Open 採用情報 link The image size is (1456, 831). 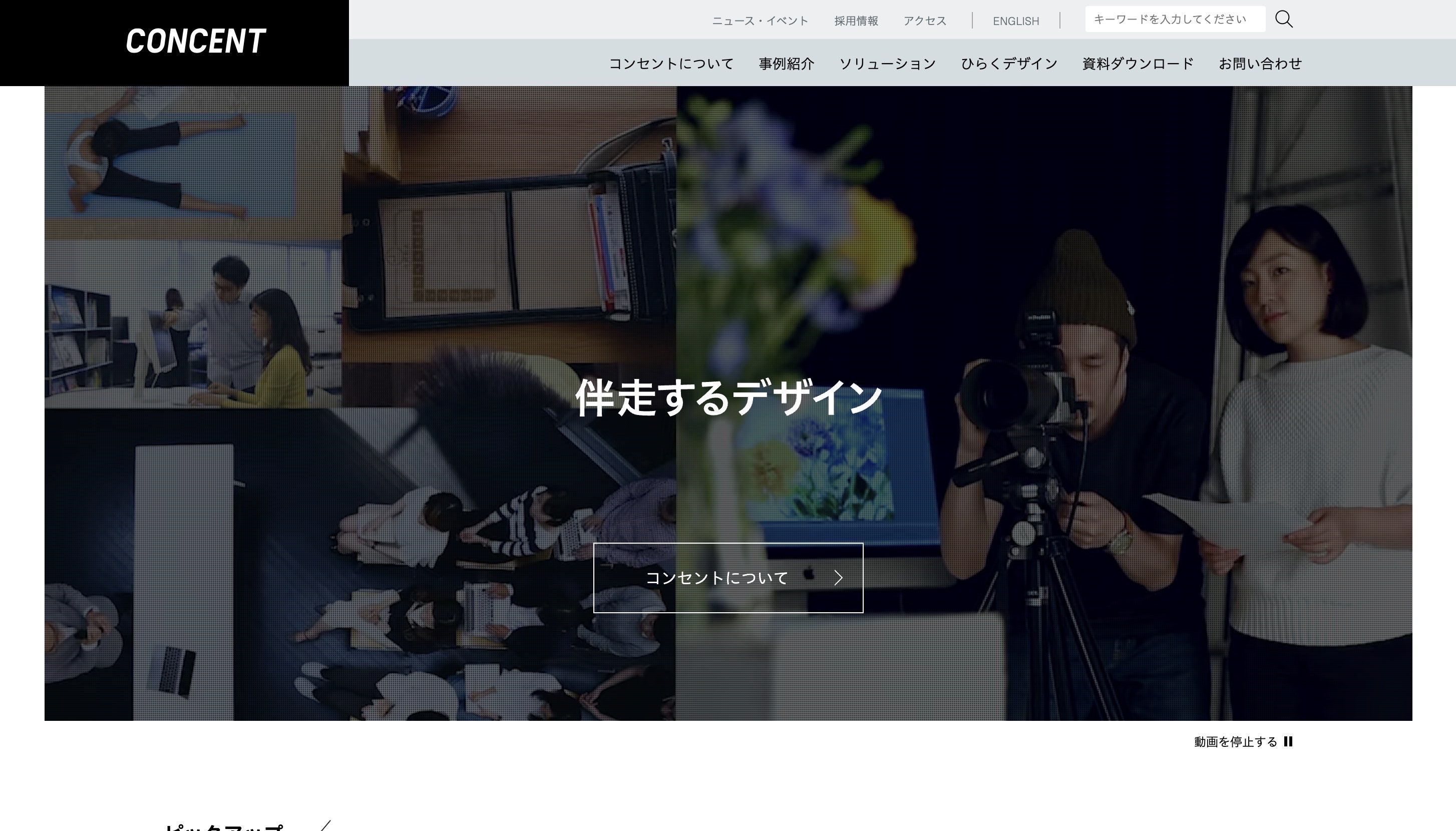pos(856,21)
